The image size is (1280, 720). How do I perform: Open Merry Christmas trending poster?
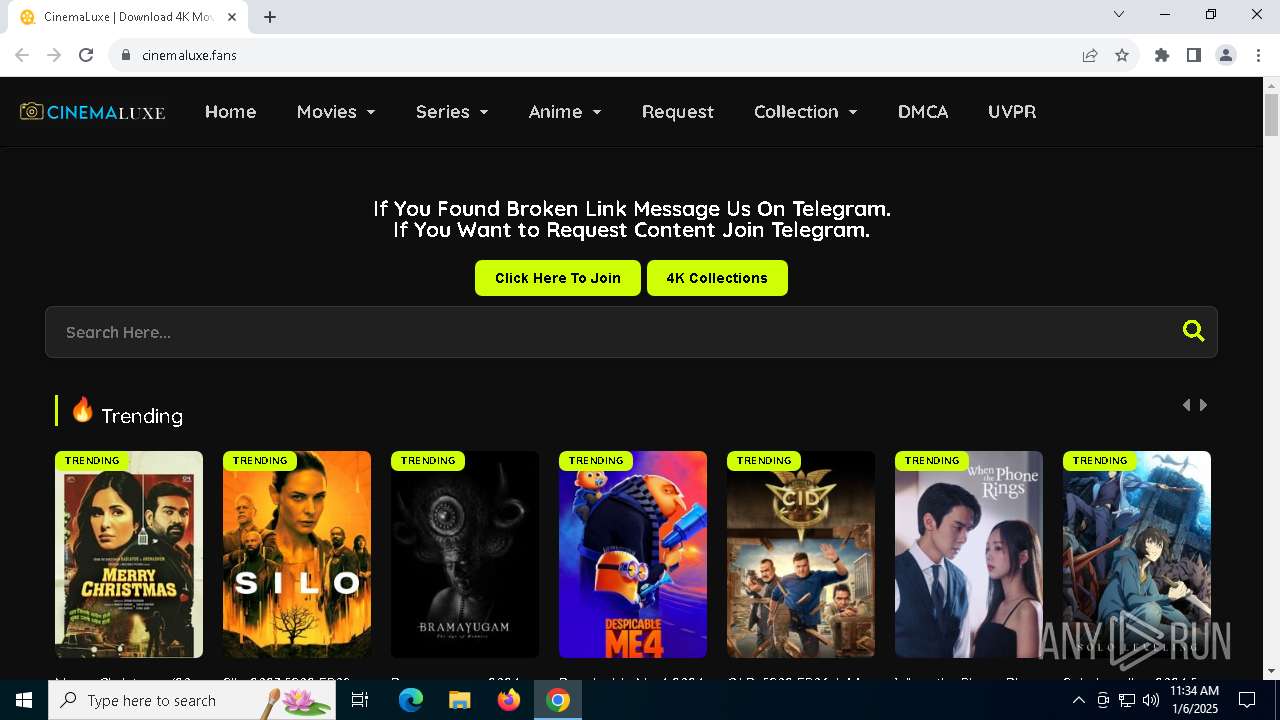(129, 554)
